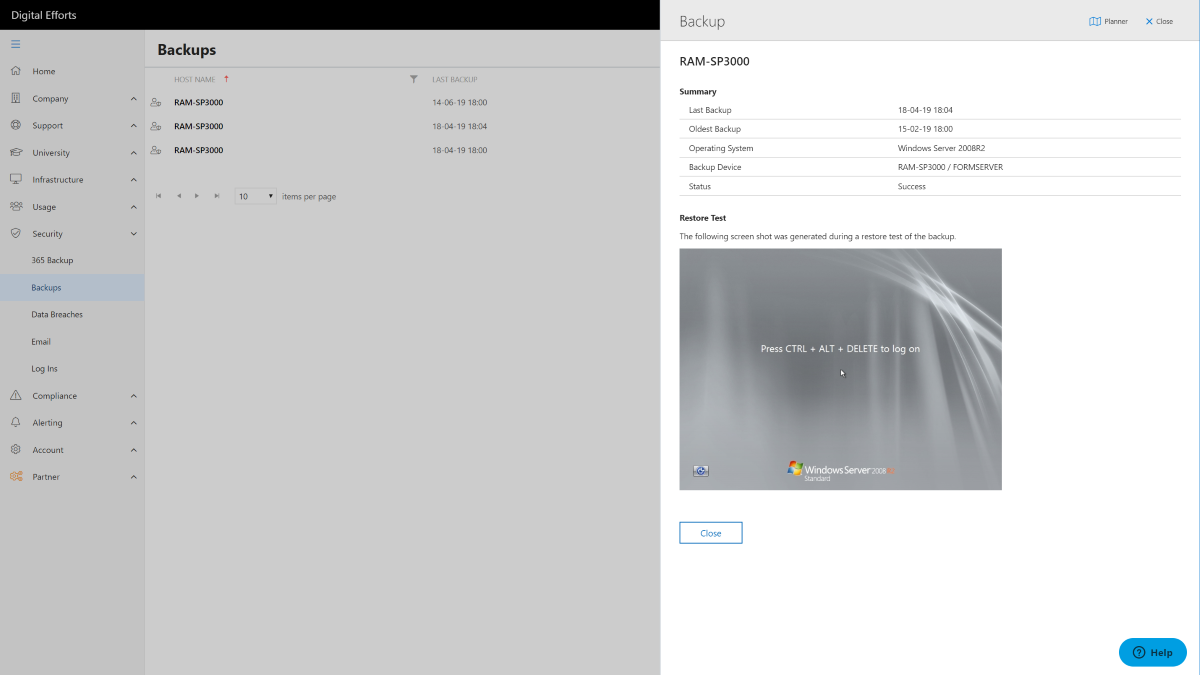Image resolution: width=1200 pixels, height=675 pixels.
Task: Click the Infrastructure monitor icon
Action: click(16, 179)
